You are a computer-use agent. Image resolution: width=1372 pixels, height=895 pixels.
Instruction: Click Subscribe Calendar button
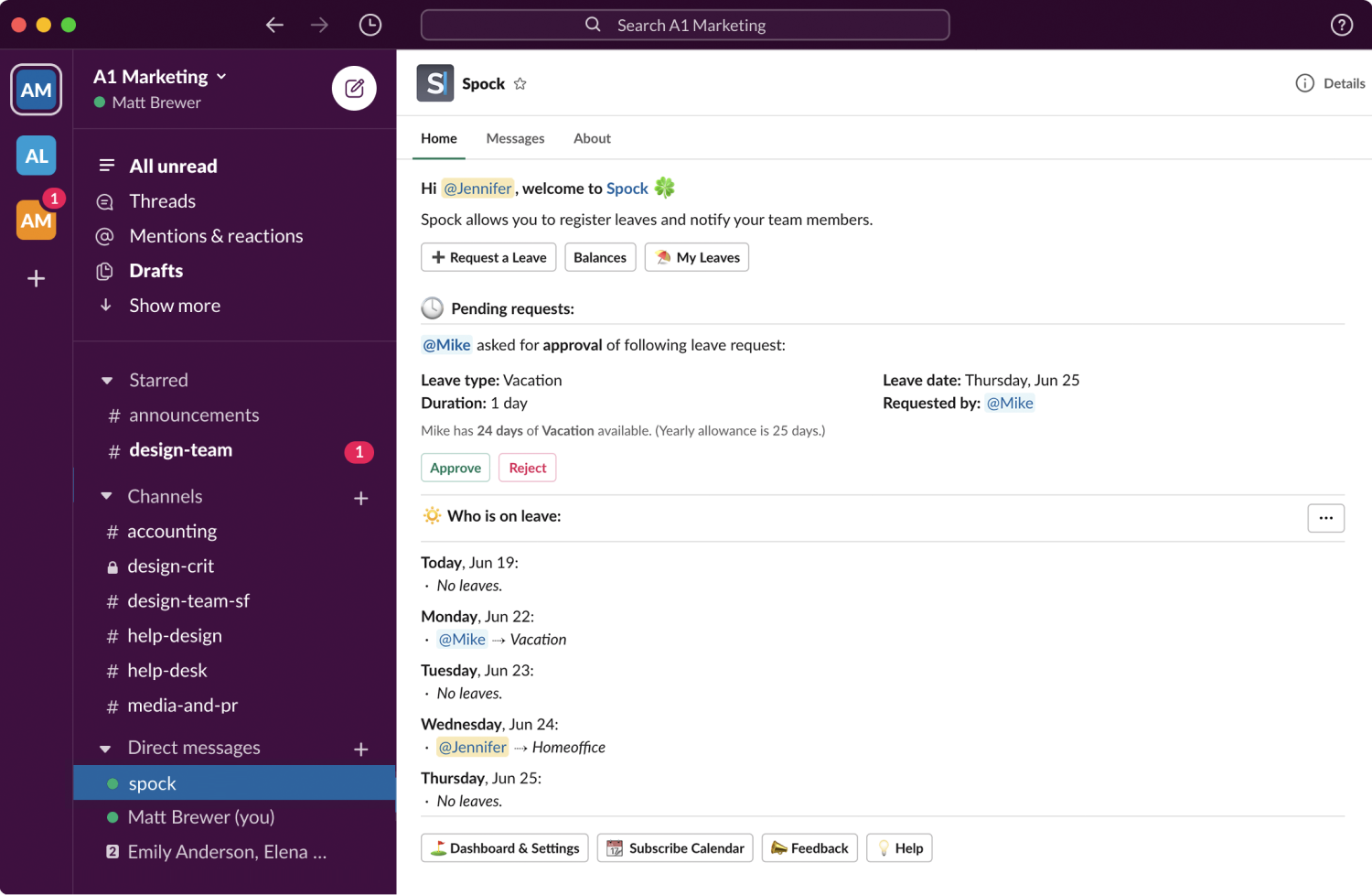[675, 848]
